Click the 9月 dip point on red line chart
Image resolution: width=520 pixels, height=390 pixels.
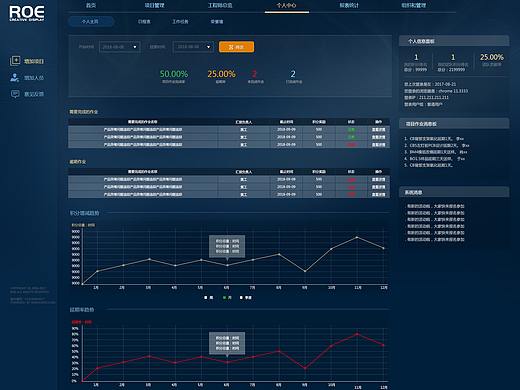[x=305, y=368]
